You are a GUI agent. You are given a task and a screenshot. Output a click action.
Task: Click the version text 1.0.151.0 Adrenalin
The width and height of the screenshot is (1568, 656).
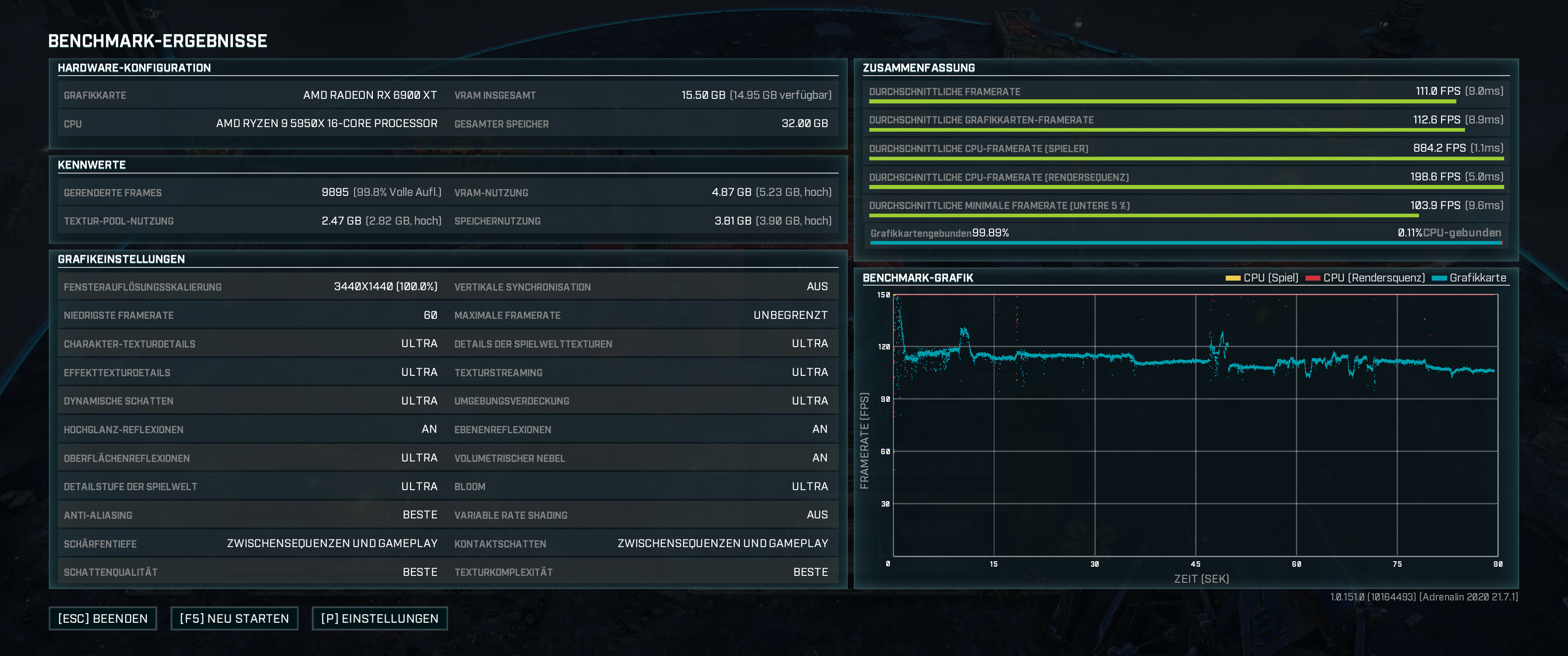click(1424, 597)
